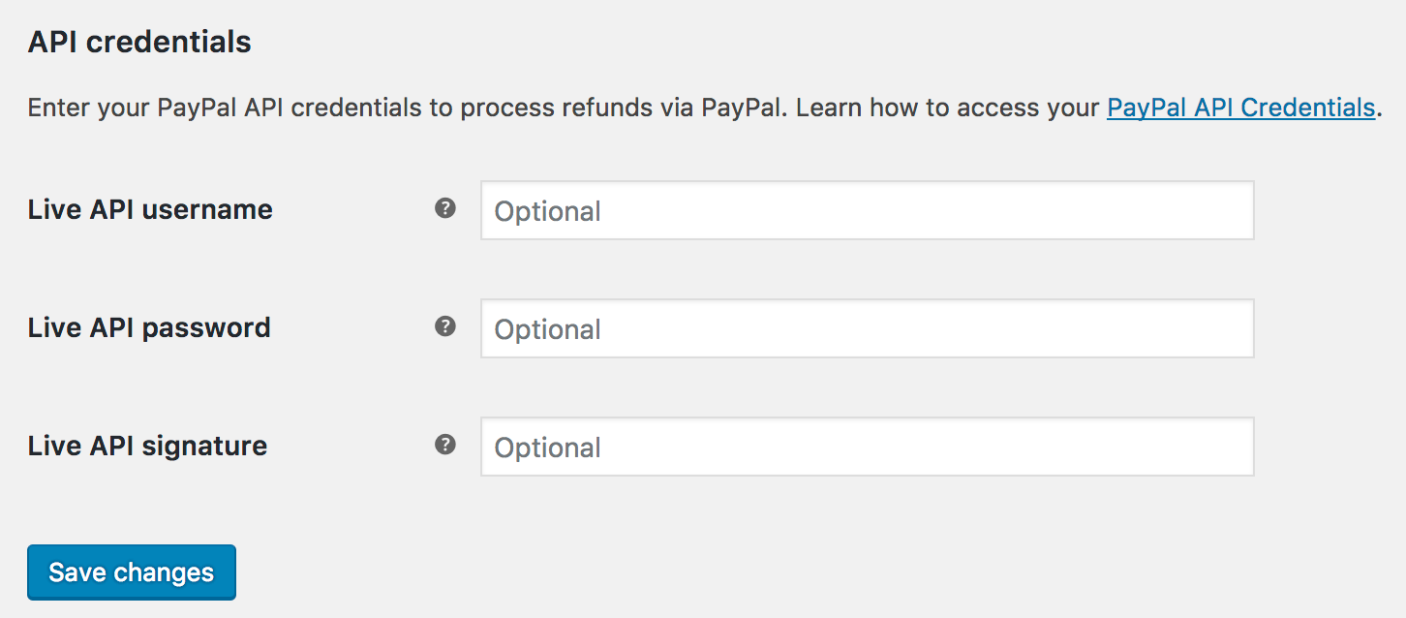Screen dimensions: 1406x618
Task: Click the Live API username label
Action: click(150, 210)
